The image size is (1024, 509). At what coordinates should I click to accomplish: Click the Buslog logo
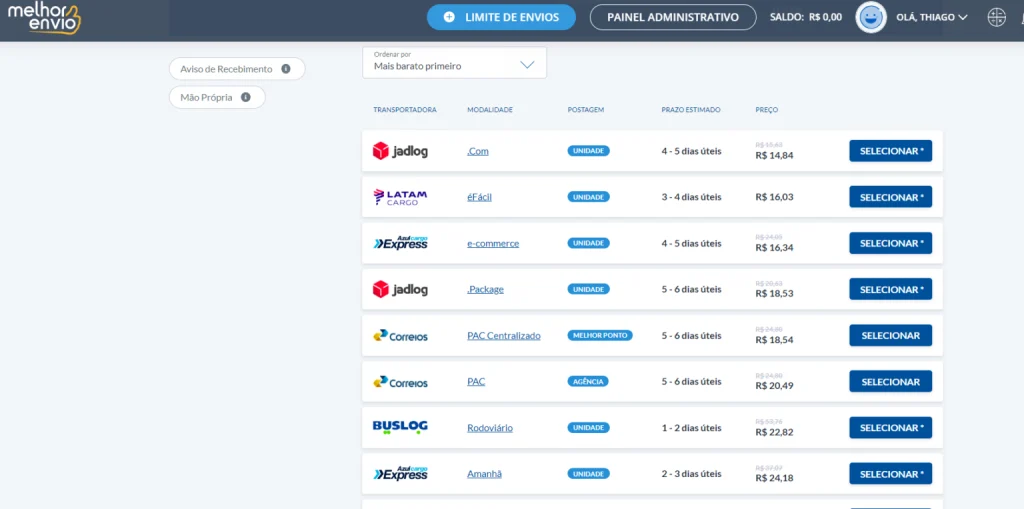(400, 427)
